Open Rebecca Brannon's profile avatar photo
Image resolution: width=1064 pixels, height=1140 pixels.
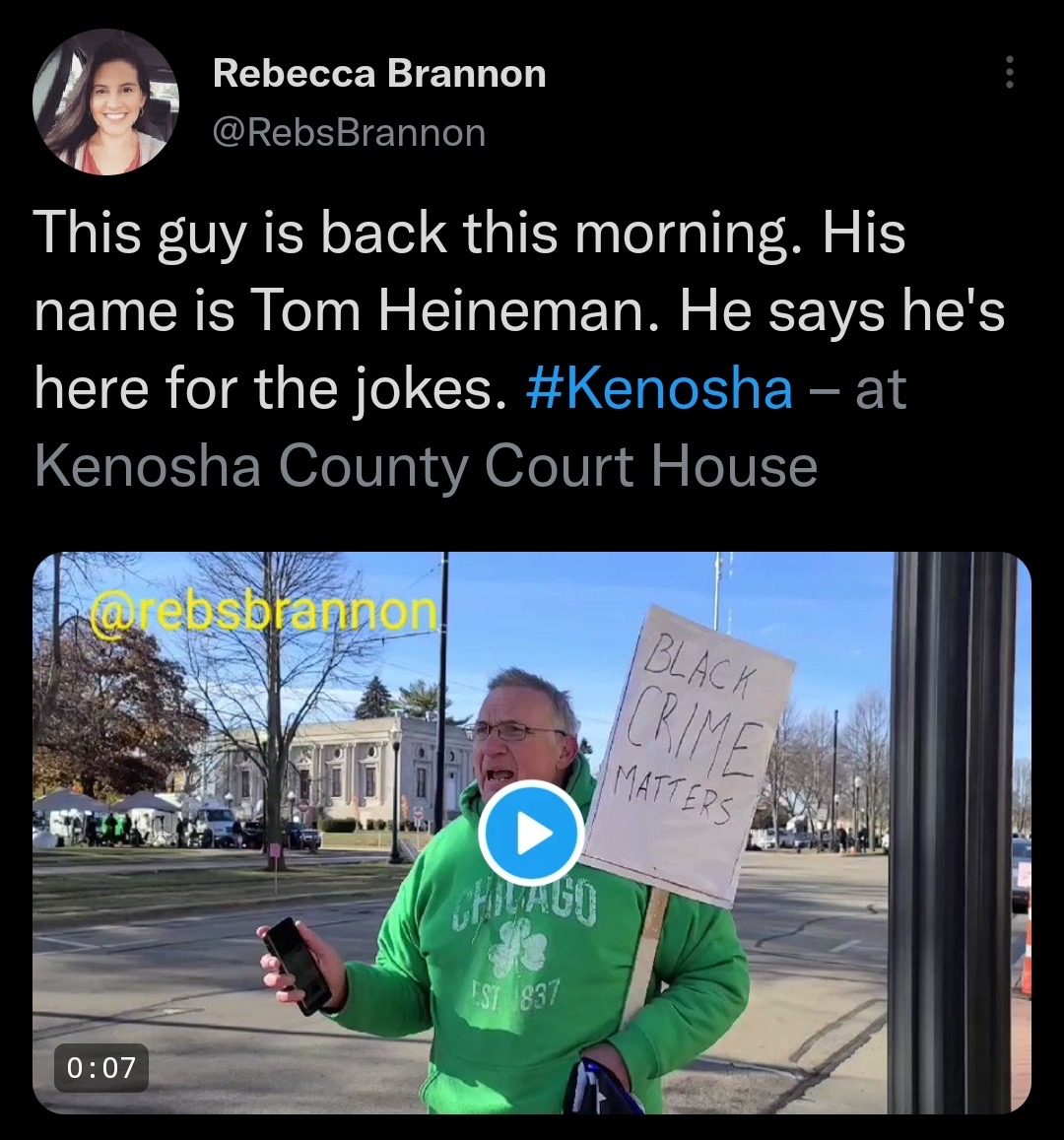[106, 101]
